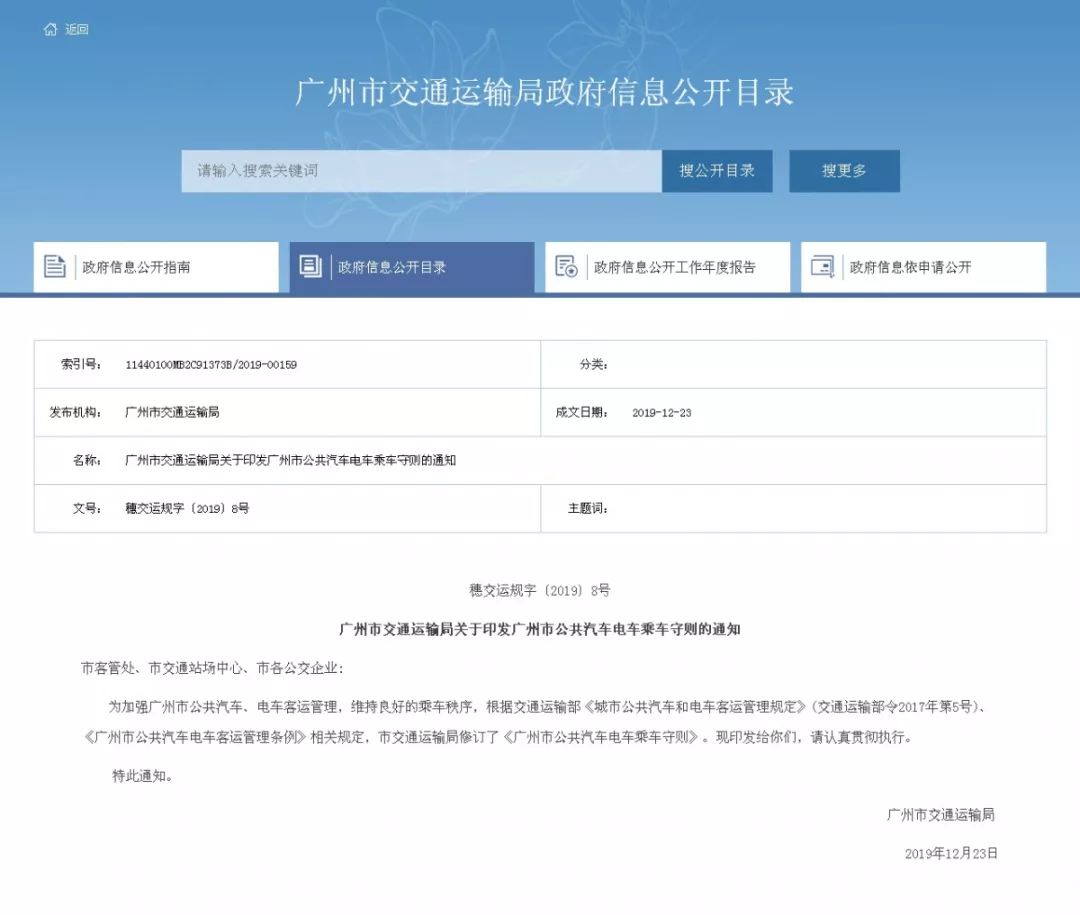Select the 政府信息依申请公开 tab
This screenshot has height=915, width=1080.
pos(910,267)
